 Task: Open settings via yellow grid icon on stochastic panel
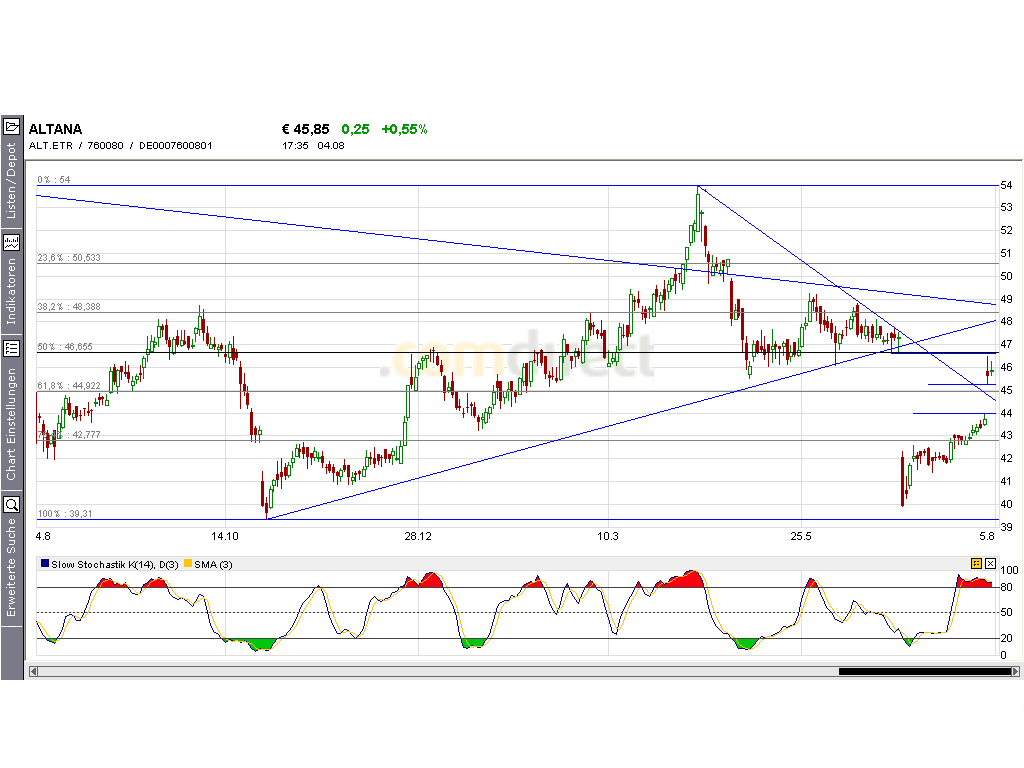click(x=975, y=564)
